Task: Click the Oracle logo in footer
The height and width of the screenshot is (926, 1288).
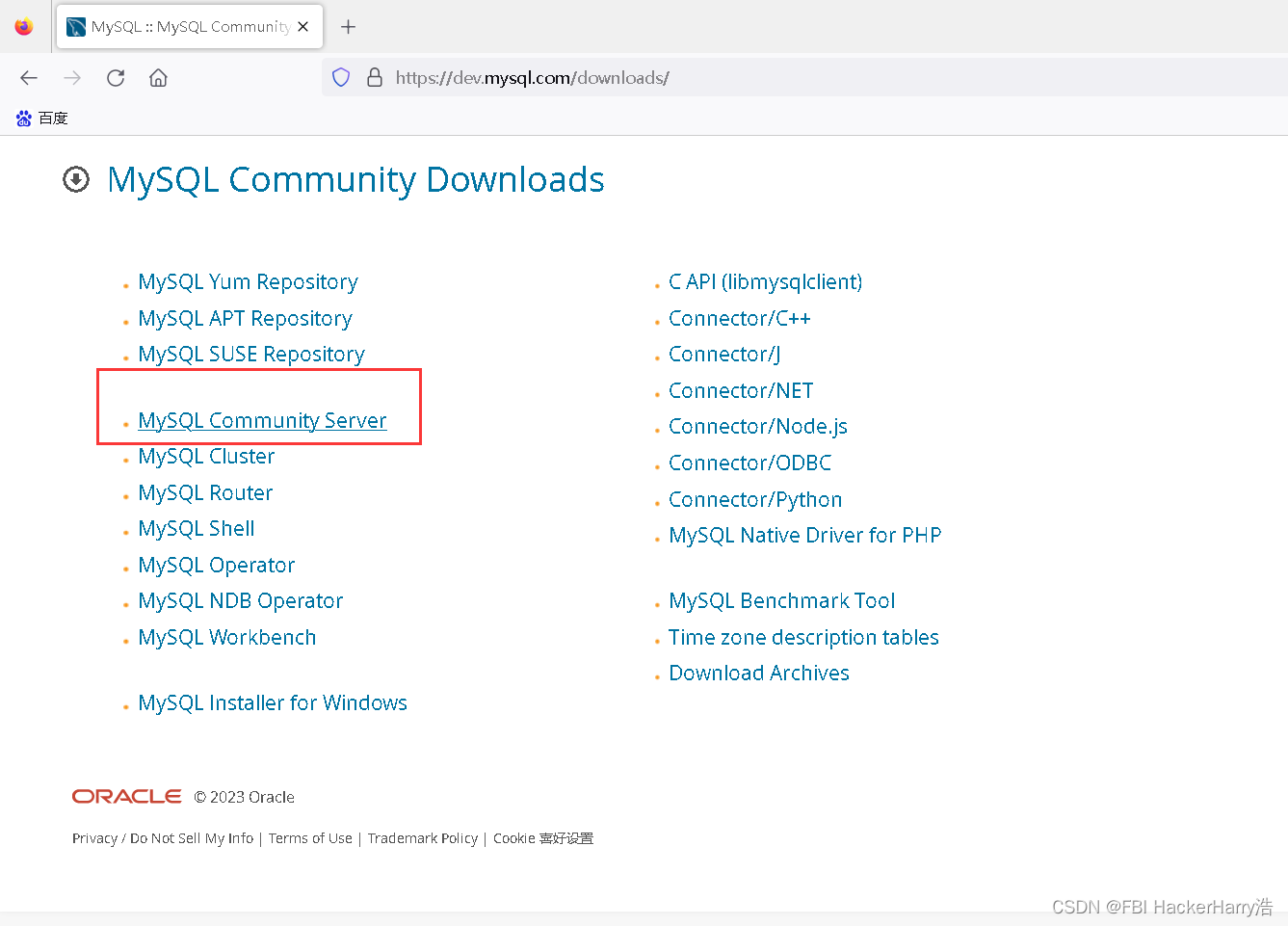Action: [127, 796]
